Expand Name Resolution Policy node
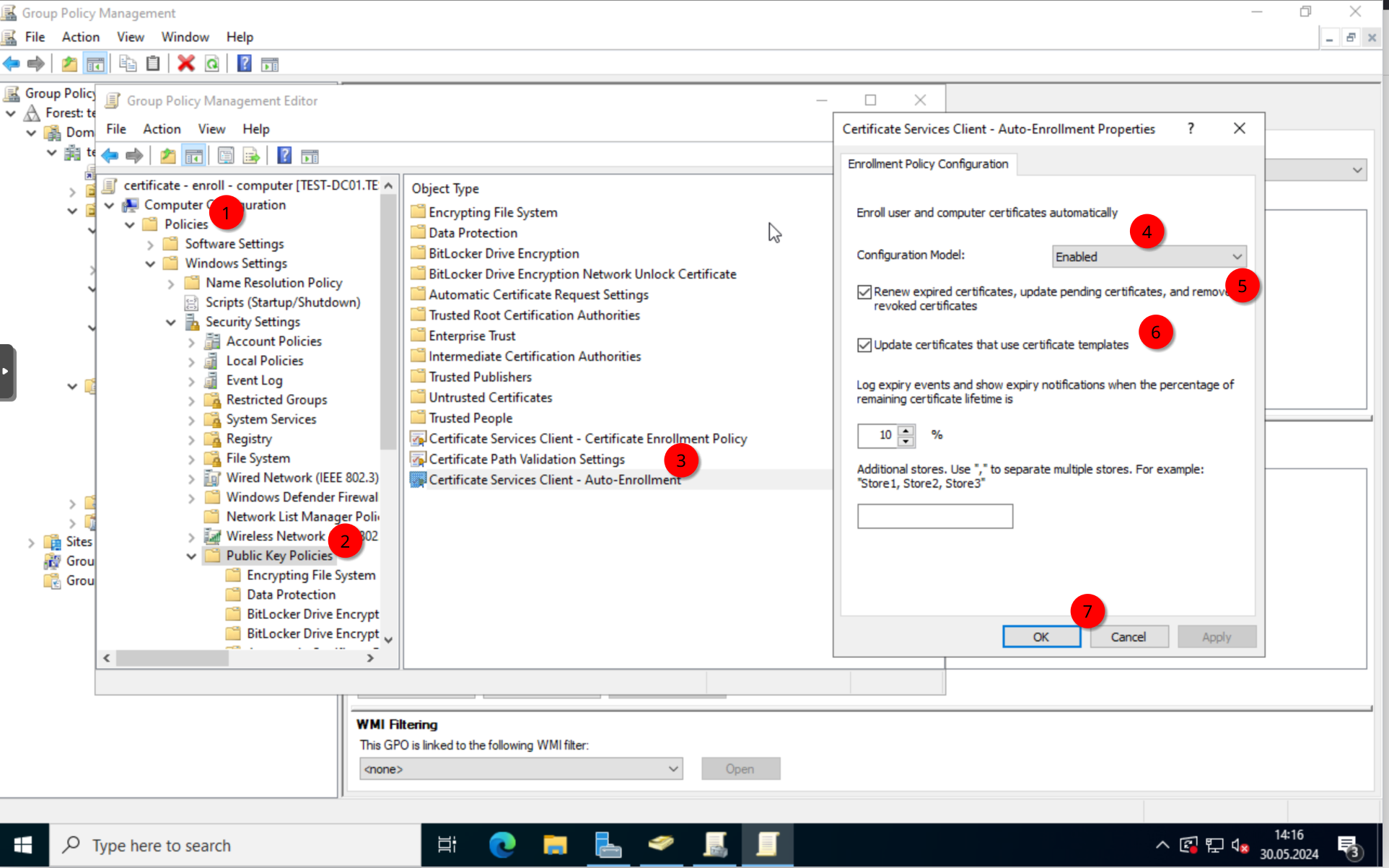Viewport: 1389px width, 868px height. (171, 284)
